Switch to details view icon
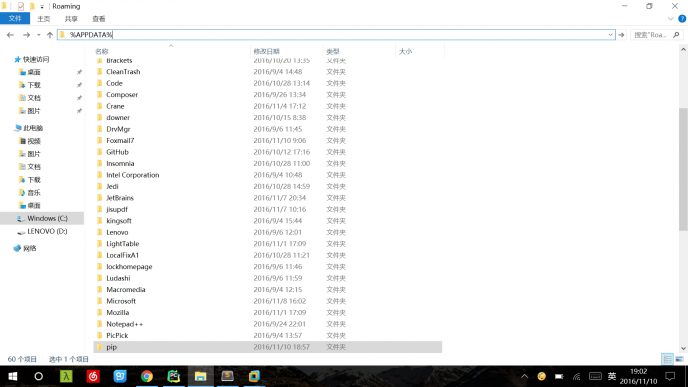This screenshot has width=688, height=387. (x=667, y=359)
